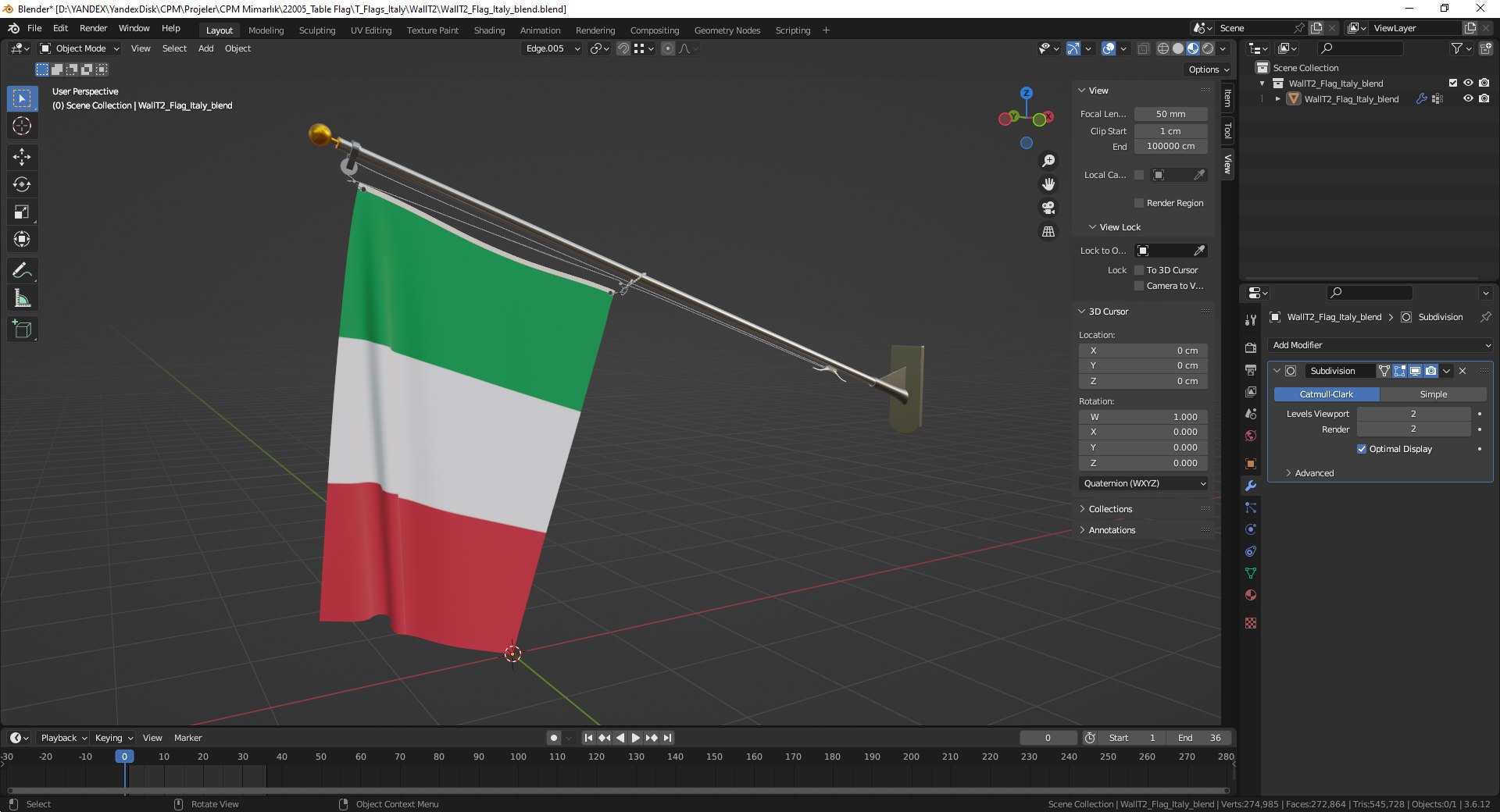Switch orthographic/perspective grid icon
The height and width of the screenshot is (812, 1500).
[x=1048, y=231]
